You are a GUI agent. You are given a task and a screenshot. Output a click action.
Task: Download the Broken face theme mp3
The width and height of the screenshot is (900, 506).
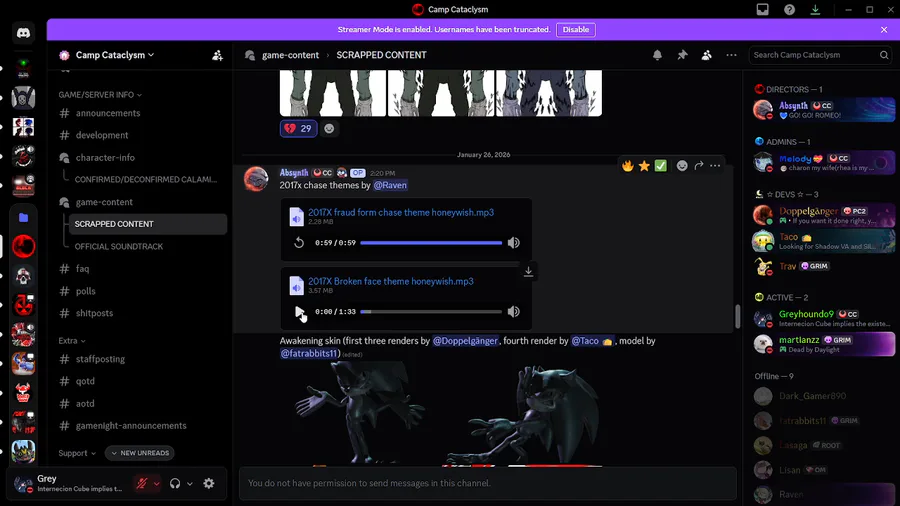[528, 271]
